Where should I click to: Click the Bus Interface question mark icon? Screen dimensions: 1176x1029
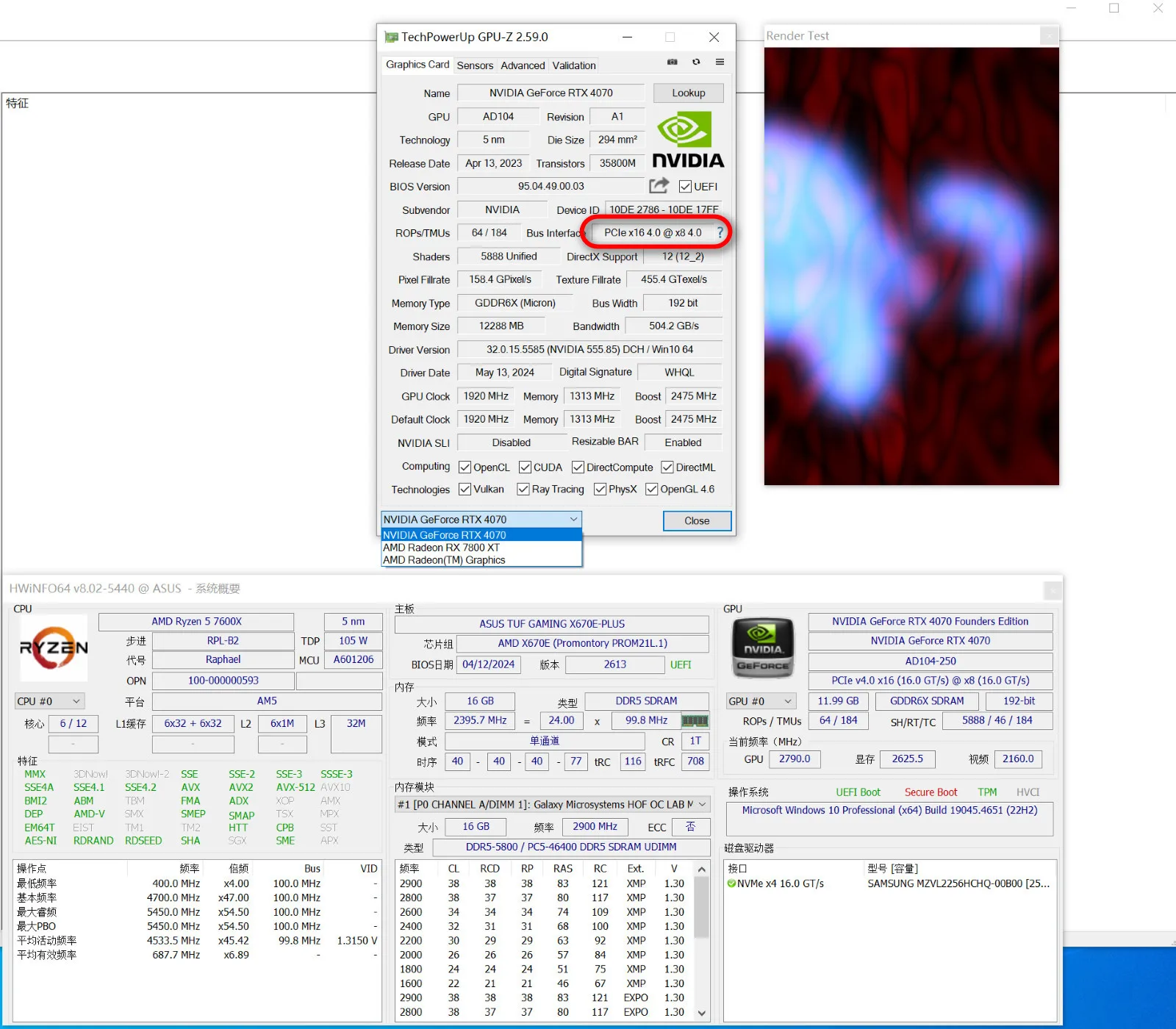click(720, 233)
